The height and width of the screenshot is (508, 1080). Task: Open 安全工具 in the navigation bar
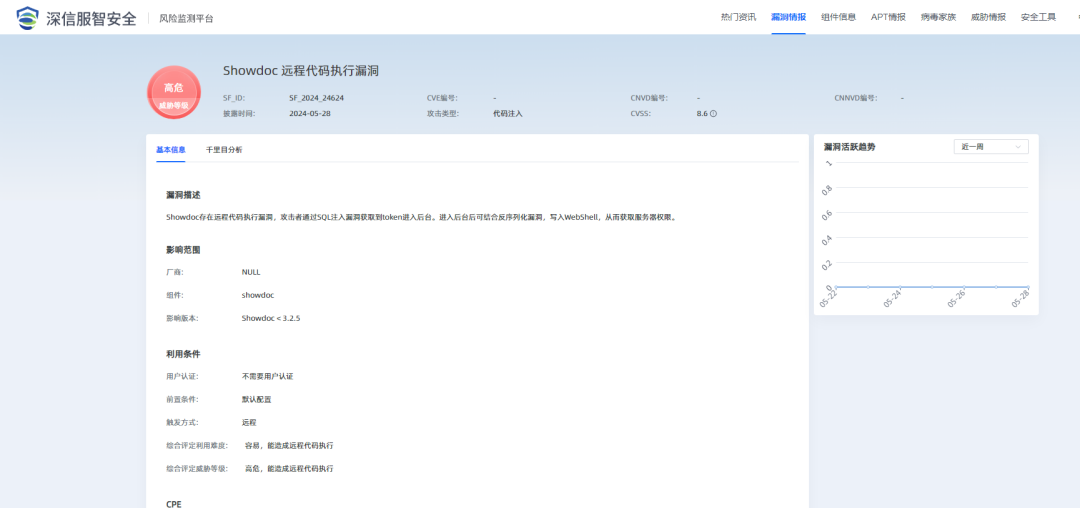pos(1038,17)
